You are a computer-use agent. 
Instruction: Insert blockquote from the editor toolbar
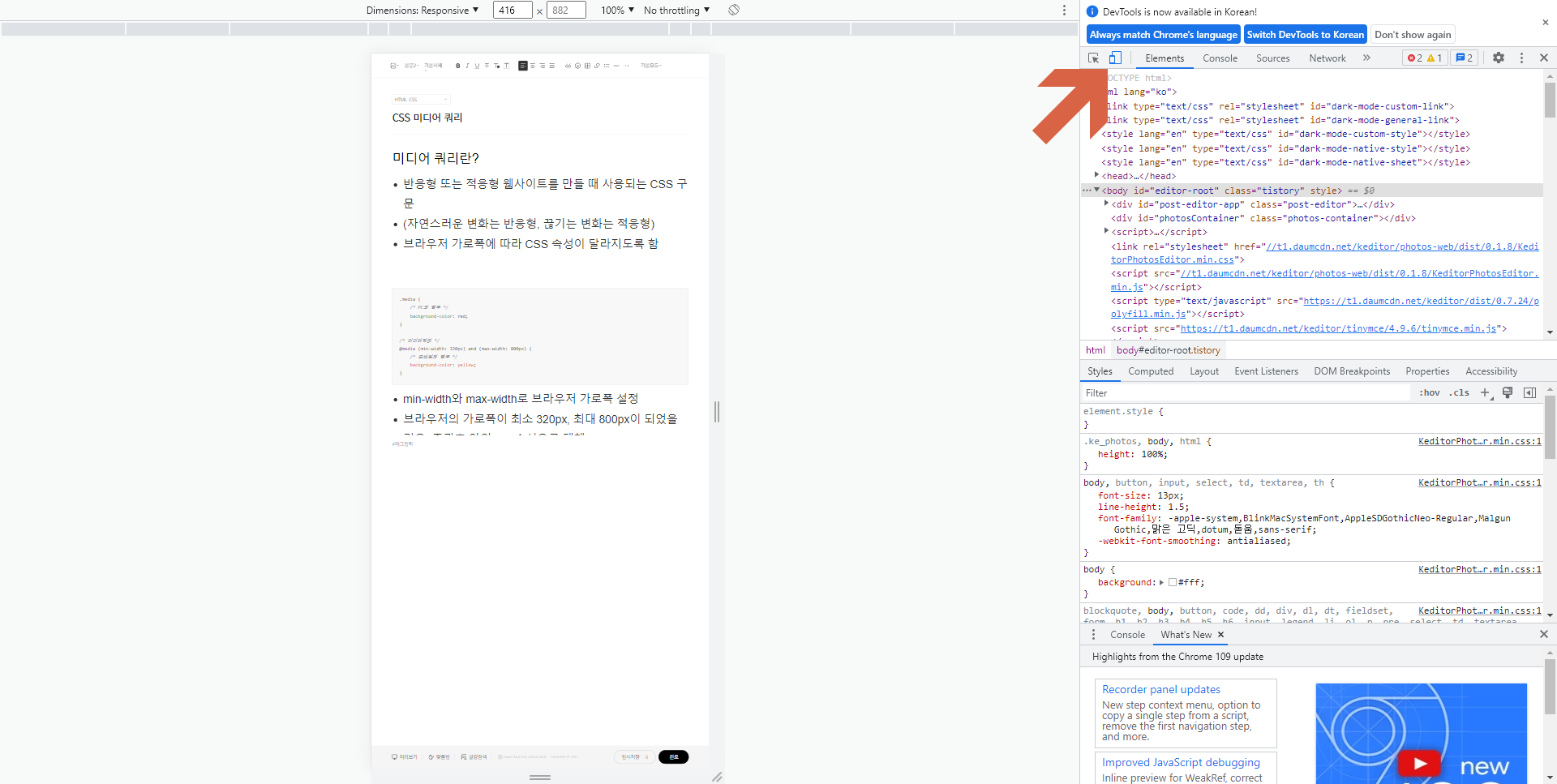coord(568,66)
